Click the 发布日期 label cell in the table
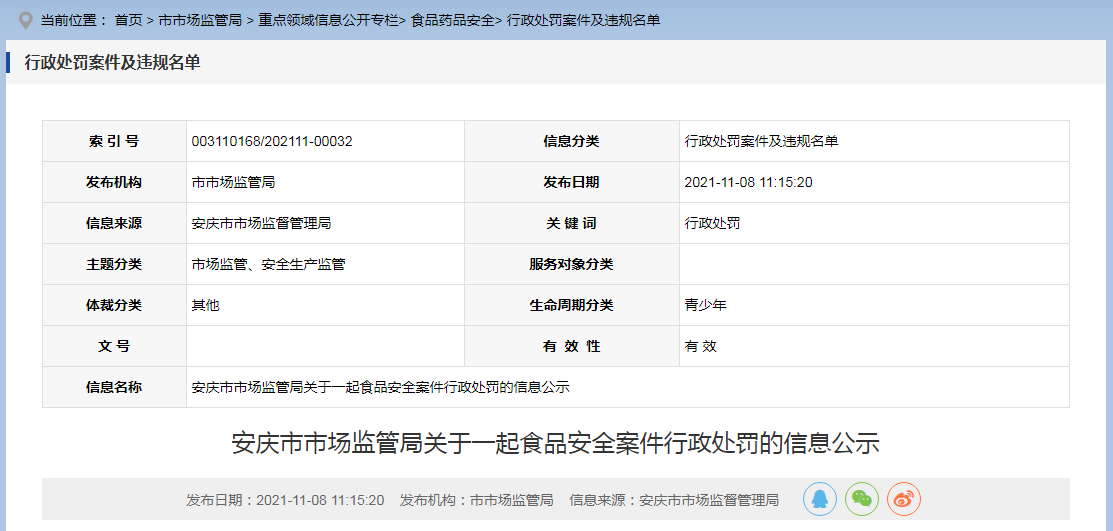Viewport: 1113px width, 531px height. [x=571, y=182]
